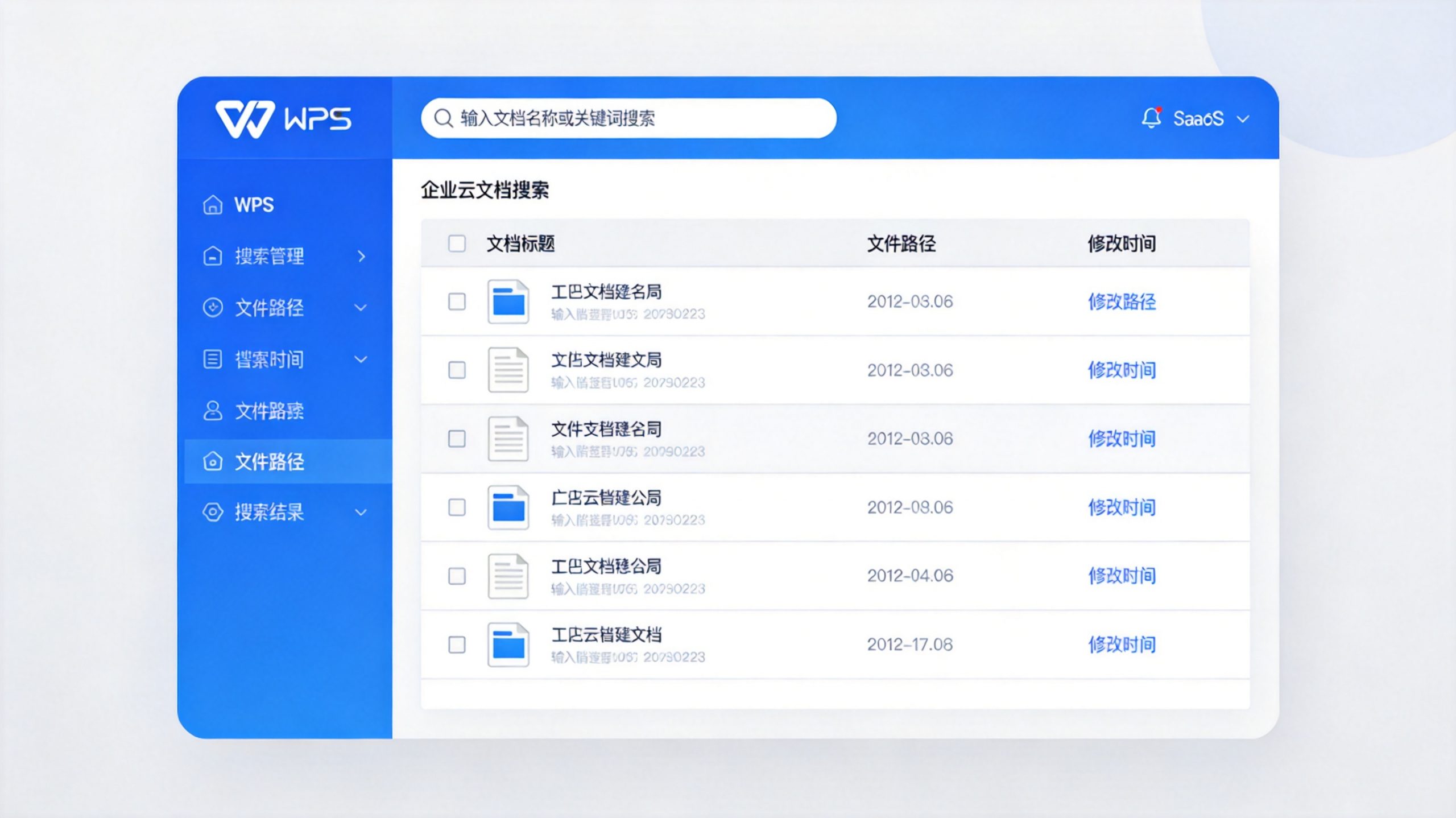Click the magnifier icon in the search bar
1456x818 pixels.
click(x=443, y=118)
